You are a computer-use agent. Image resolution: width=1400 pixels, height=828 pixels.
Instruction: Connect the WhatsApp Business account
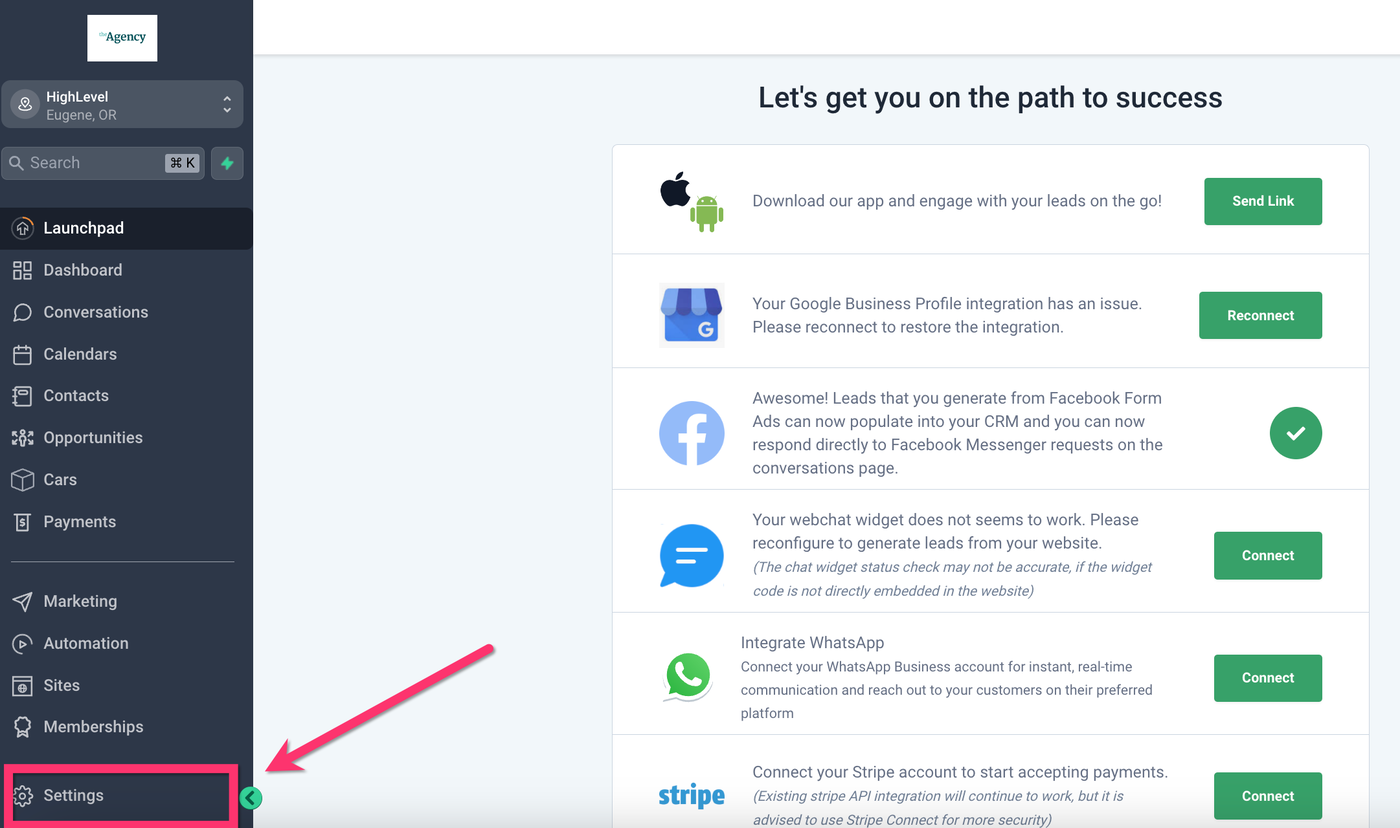pos(1268,678)
